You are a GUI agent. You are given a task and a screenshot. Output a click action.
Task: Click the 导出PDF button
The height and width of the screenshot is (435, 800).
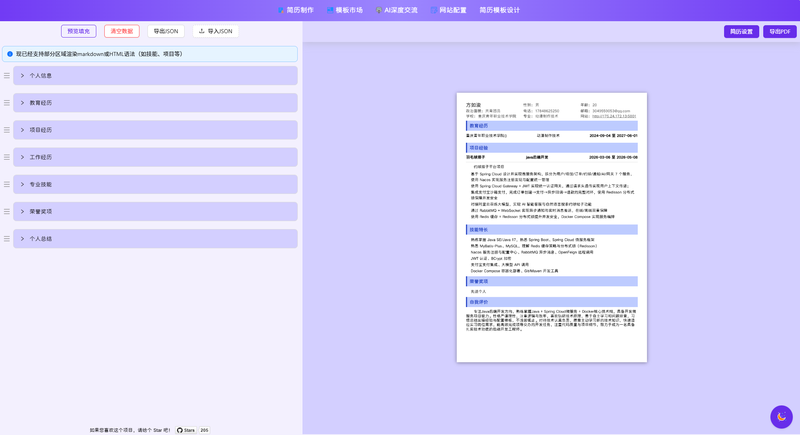point(780,32)
